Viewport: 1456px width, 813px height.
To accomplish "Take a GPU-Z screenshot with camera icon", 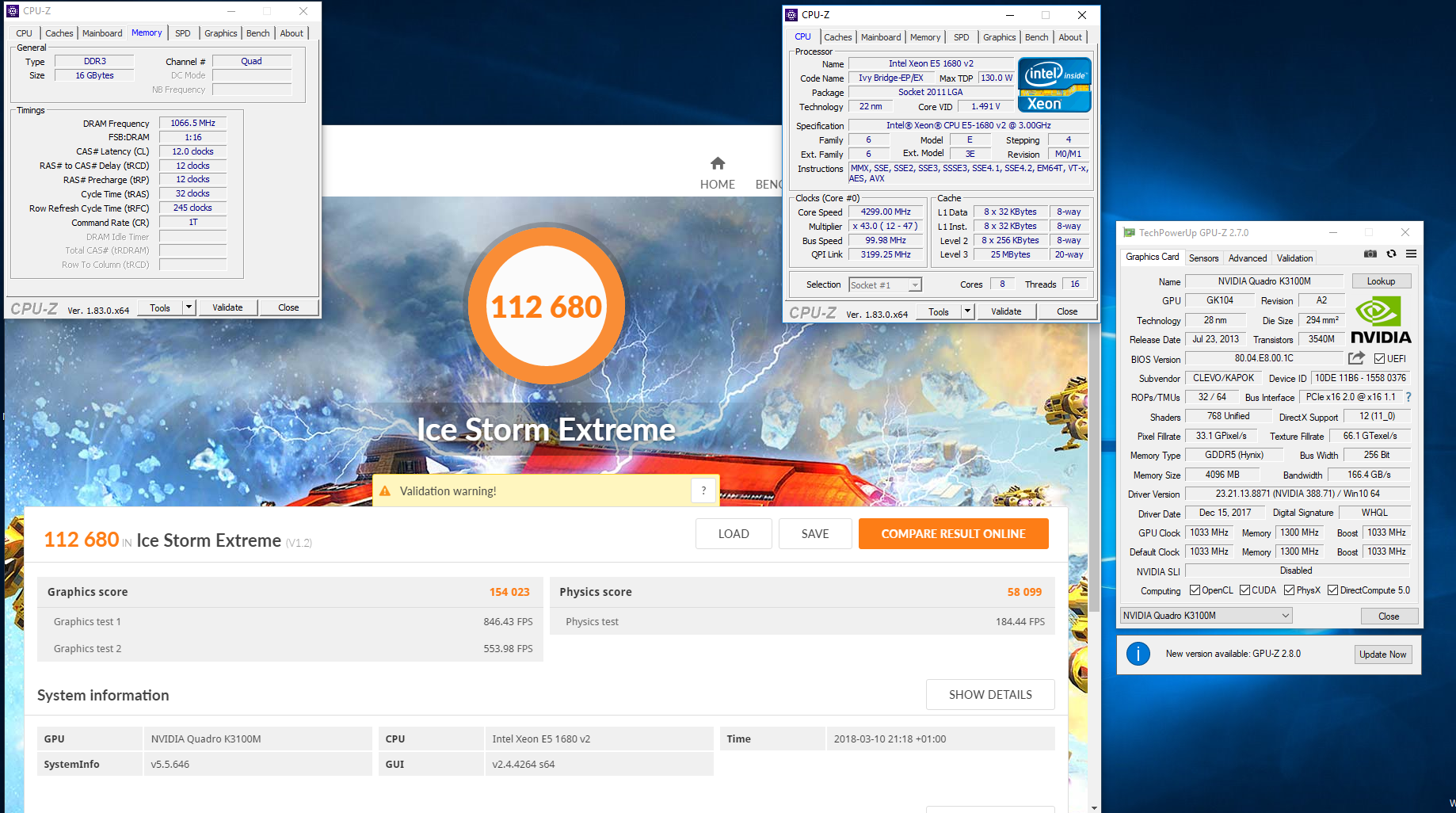I will pos(1370,254).
